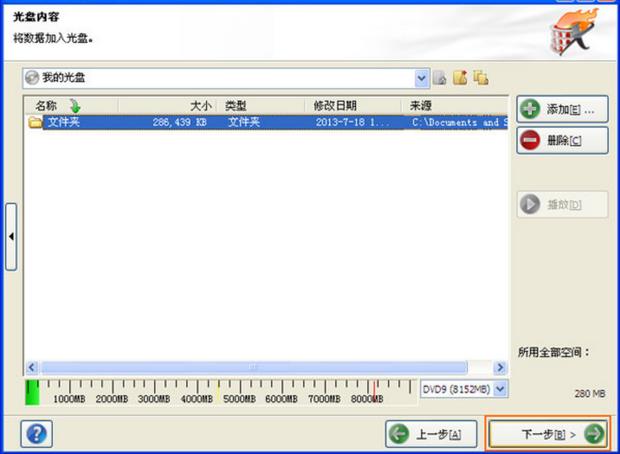Screen dimensions: 620x454
Task: Expand the left side panel arrow
Action: pyautogui.click(x=11, y=236)
